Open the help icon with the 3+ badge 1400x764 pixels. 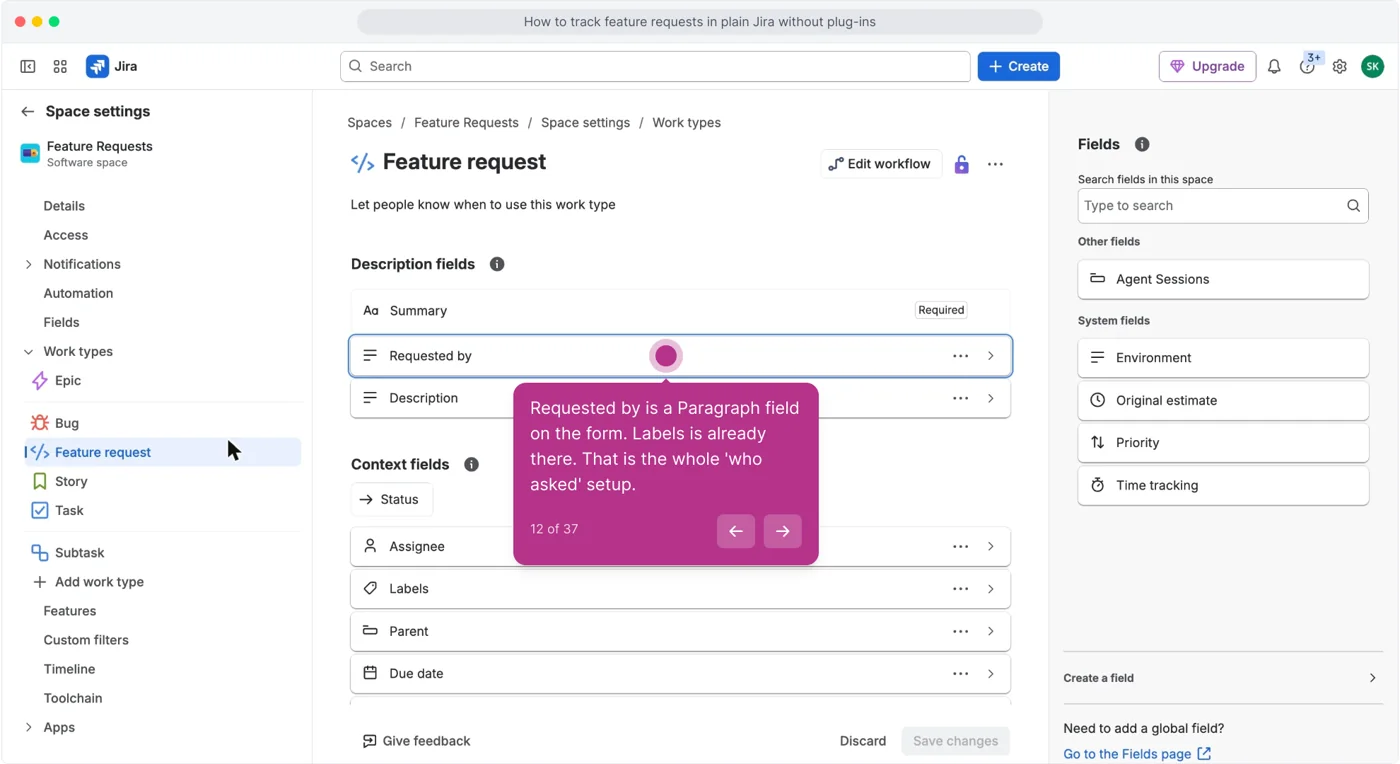1307,66
